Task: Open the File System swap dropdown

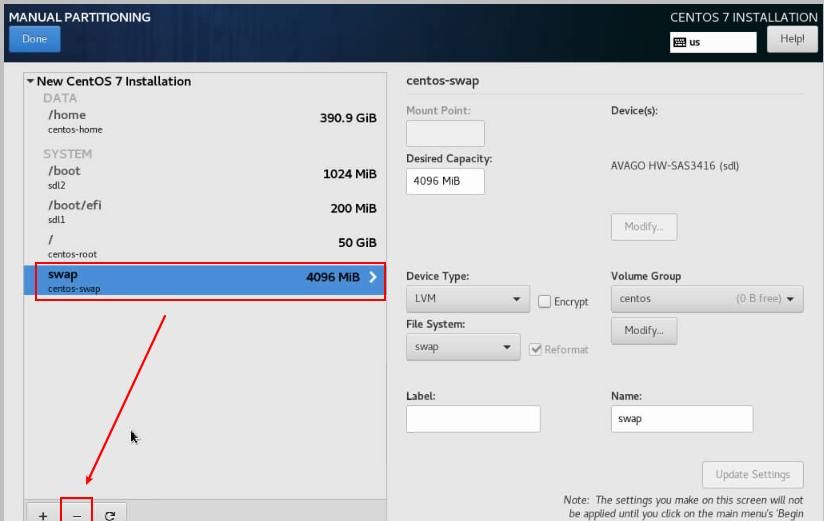Action: [x=462, y=347]
